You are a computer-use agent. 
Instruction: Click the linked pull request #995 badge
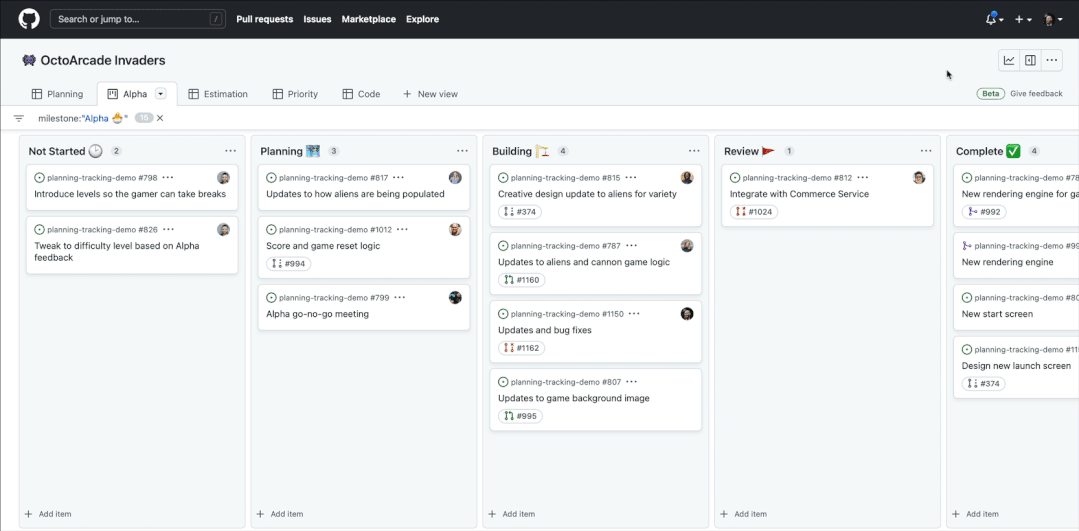point(520,416)
